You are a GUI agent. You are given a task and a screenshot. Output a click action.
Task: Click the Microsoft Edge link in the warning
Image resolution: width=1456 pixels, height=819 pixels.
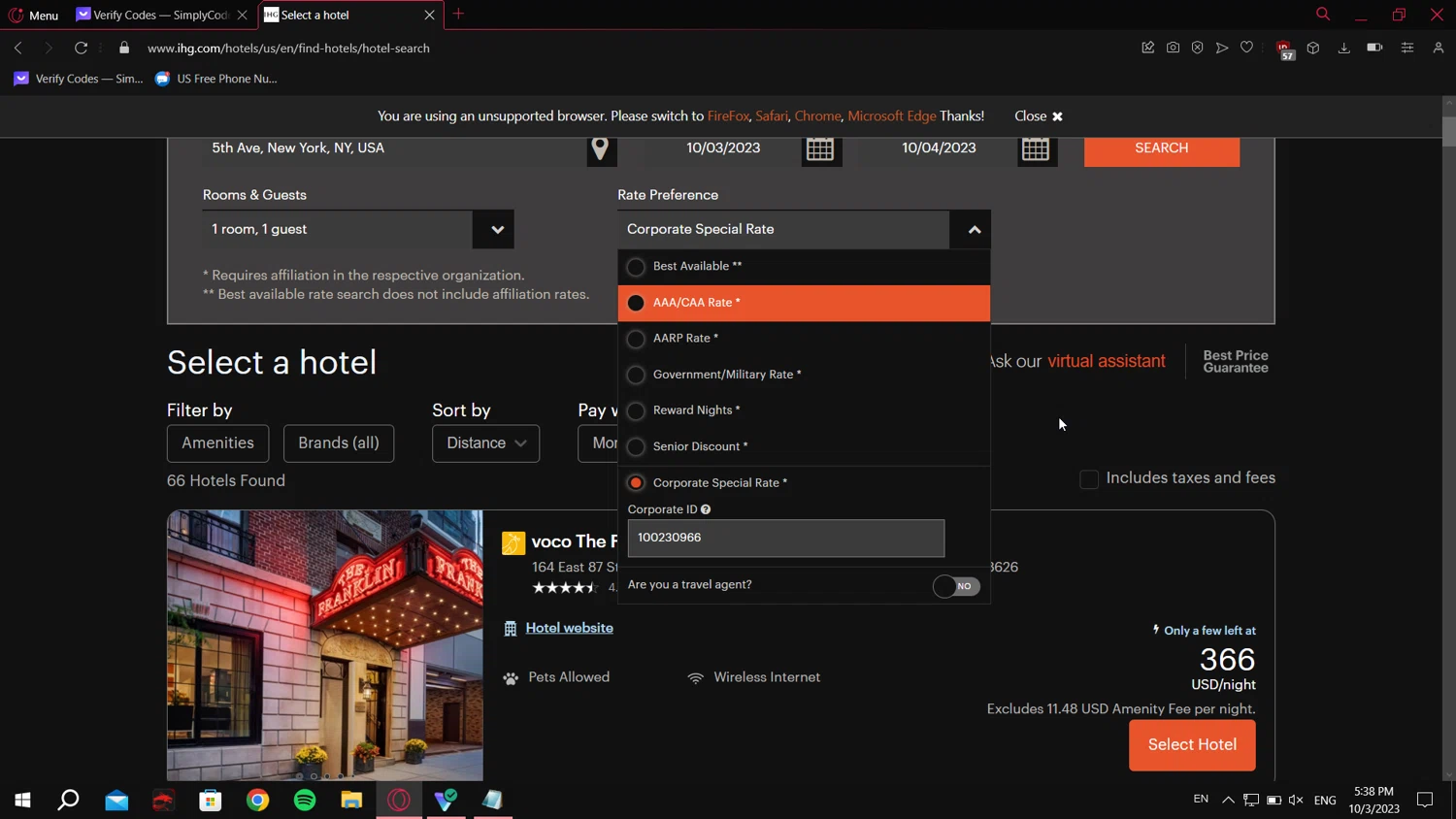tap(891, 115)
